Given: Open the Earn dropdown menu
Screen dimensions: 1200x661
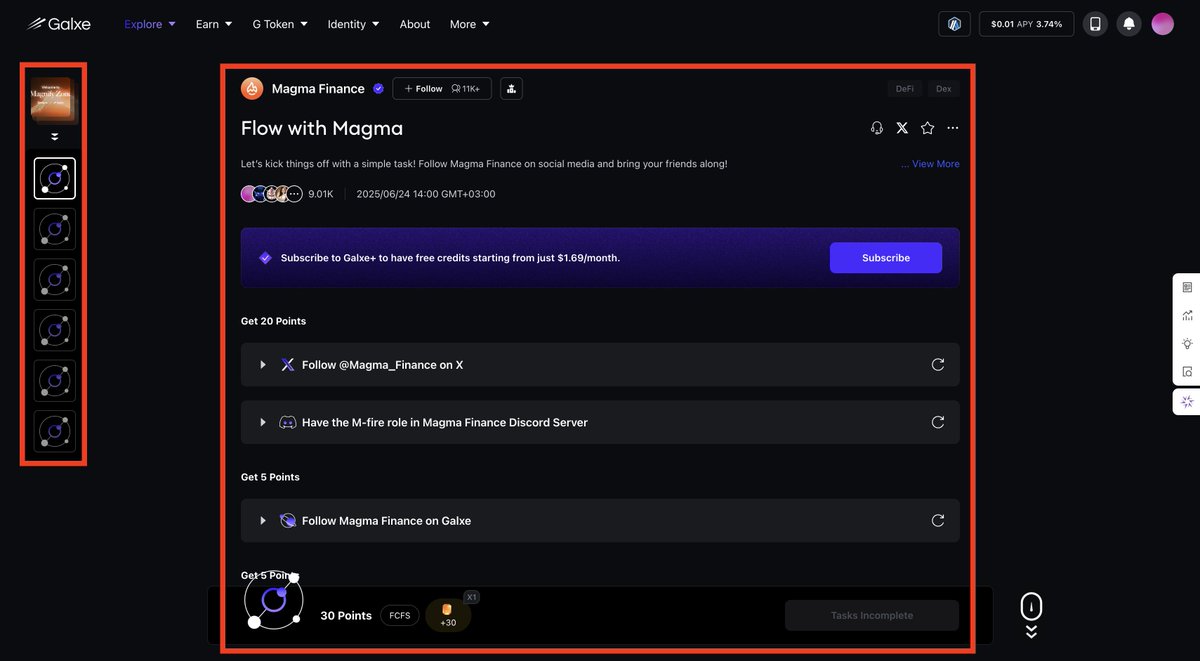Looking at the screenshot, I should [x=214, y=24].
